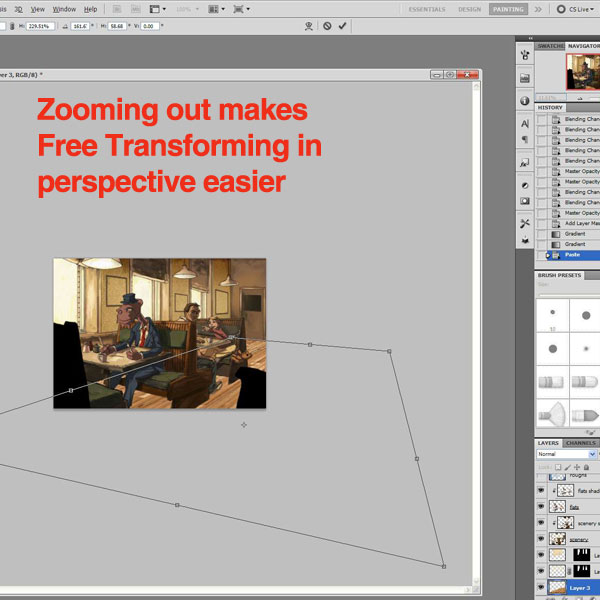This screenshot has width=600, height=600.
Task: Set history brush source on Add Layer Mask
Action: coord(541,223)
